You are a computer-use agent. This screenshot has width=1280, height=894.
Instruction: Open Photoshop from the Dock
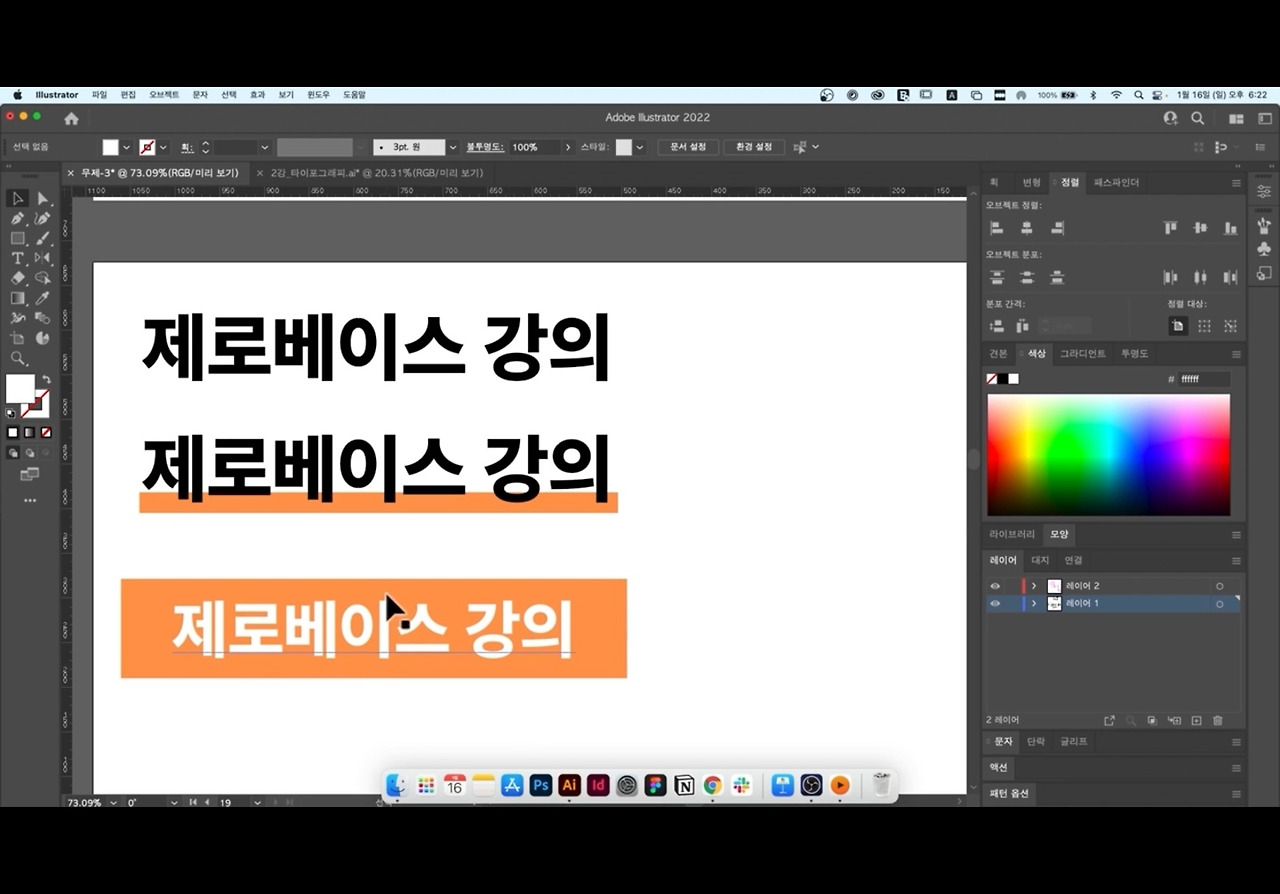[x=541, y=785]
